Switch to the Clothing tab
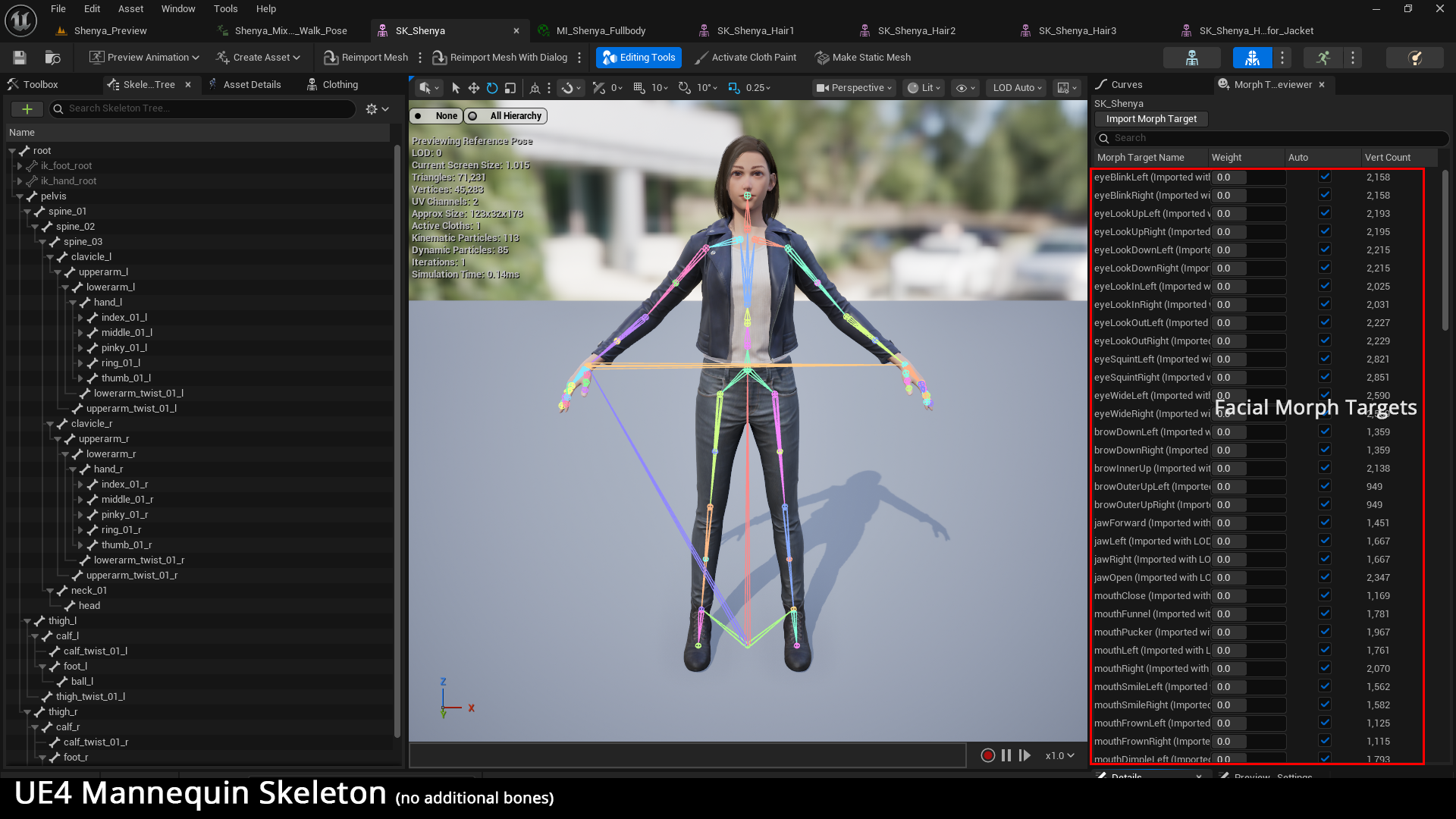The height and width of the screenshot is (819, 1456). click(x=332, y=85)
